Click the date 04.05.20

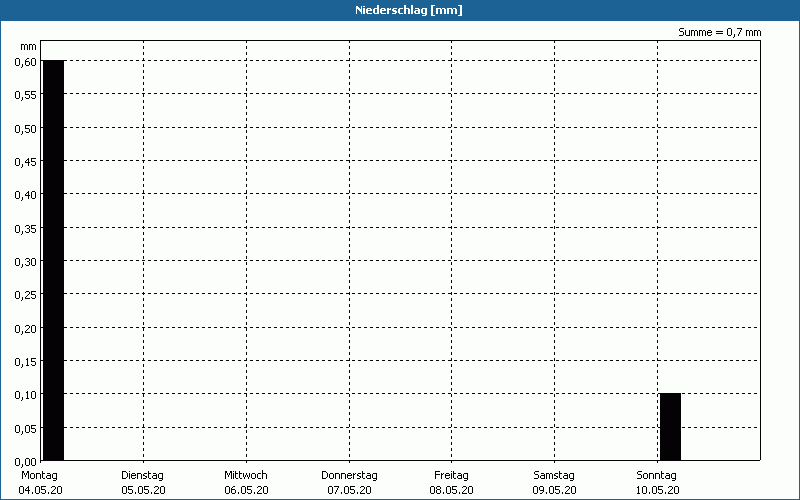pyautogui.click(x=40, y=490)
